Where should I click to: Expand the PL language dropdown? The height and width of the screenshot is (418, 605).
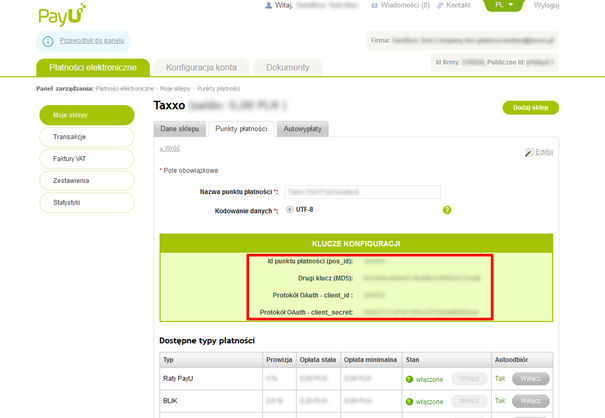[x=504, y=5]
